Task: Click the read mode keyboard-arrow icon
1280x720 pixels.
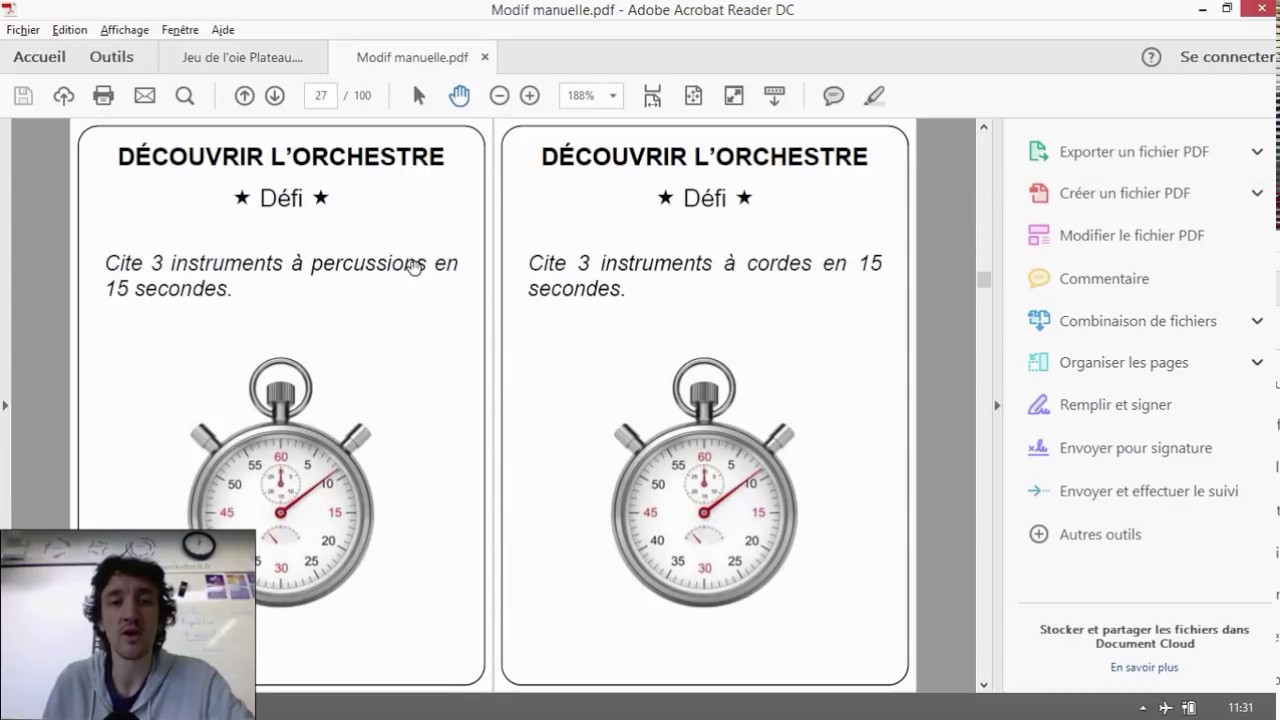Action: click(774, 96)
